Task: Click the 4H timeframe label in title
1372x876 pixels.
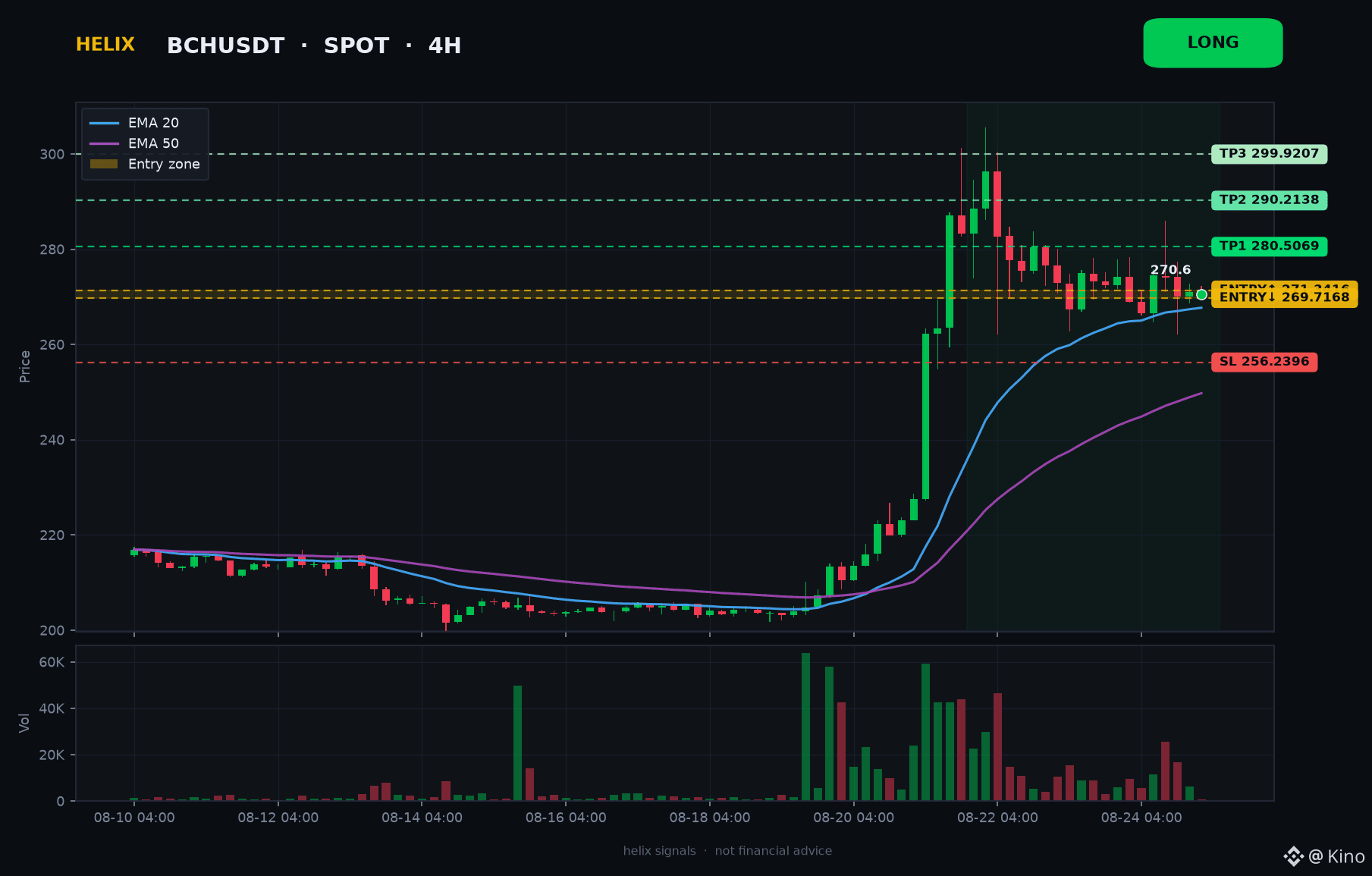Action: [444, 46]
